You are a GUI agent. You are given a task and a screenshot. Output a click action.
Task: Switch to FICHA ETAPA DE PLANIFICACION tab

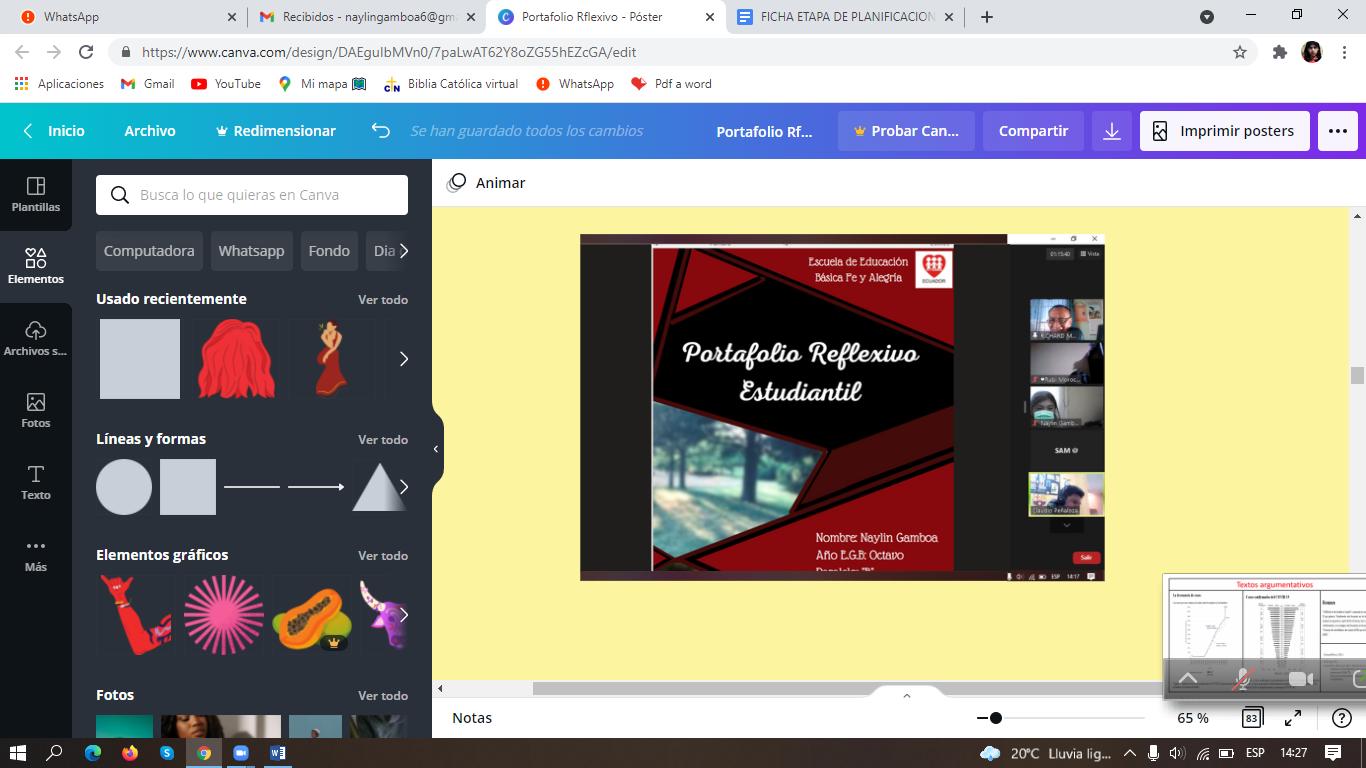[x=845, y=17]
